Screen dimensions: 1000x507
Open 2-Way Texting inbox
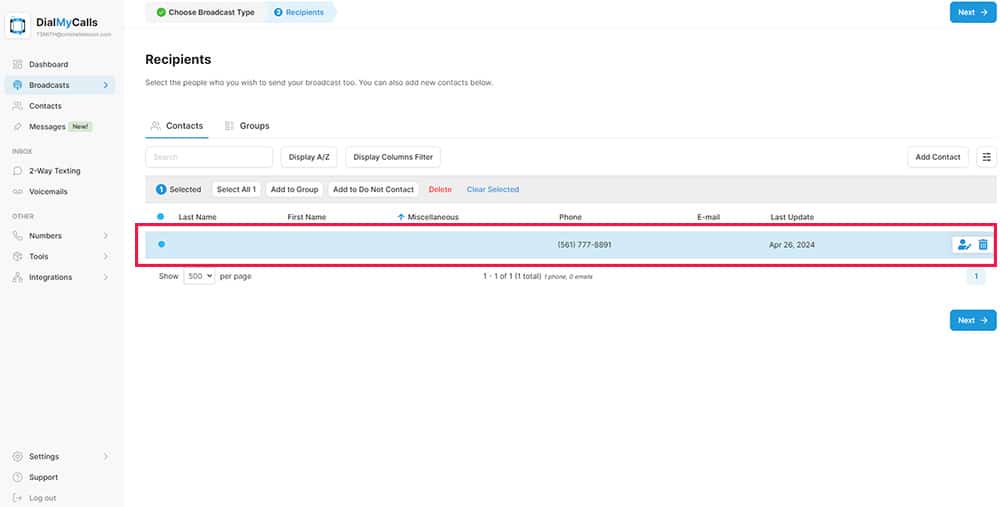click(x=54, y=171)
